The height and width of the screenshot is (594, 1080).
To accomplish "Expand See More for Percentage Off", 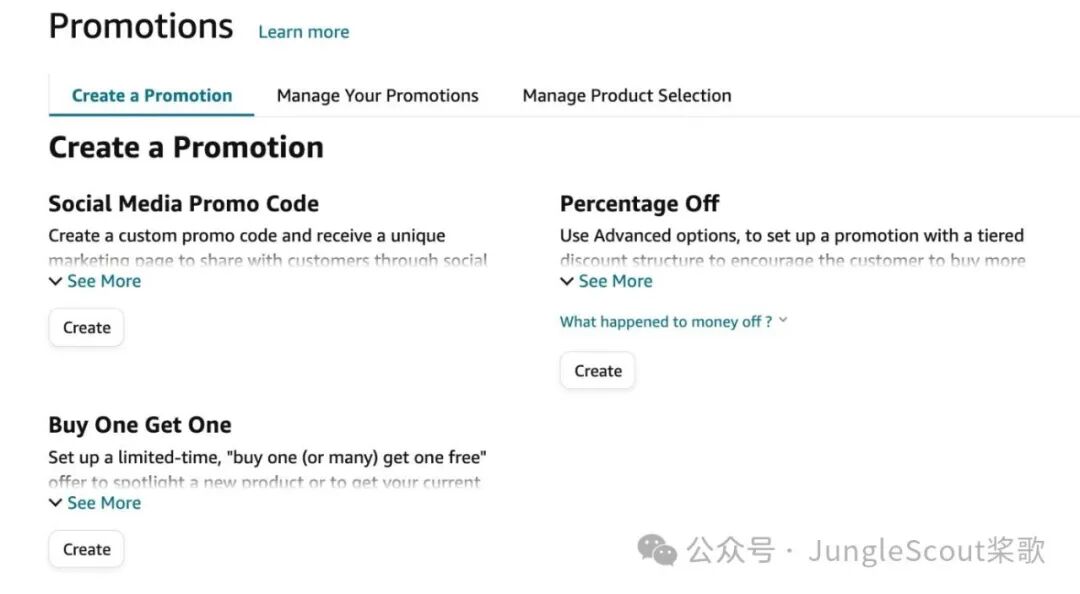I will click(615, 282).
